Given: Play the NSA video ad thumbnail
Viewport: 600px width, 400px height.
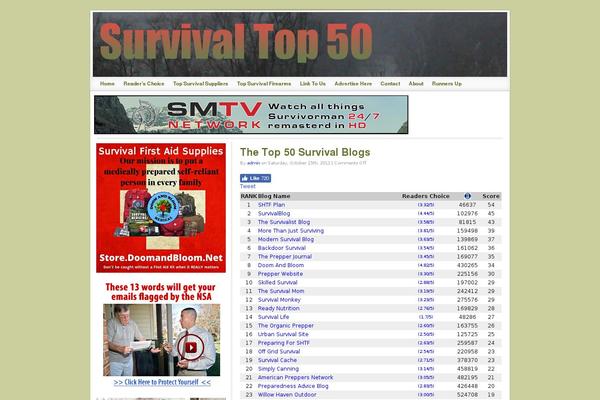Looking at the screenshot, I should (x=161, y=340).
